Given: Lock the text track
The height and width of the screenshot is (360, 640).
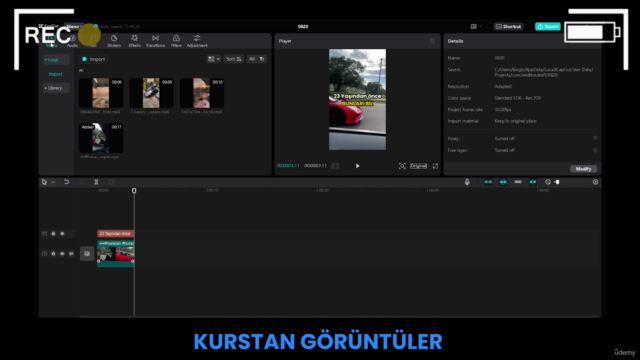Looking at the screenshot, I should 53,233.
